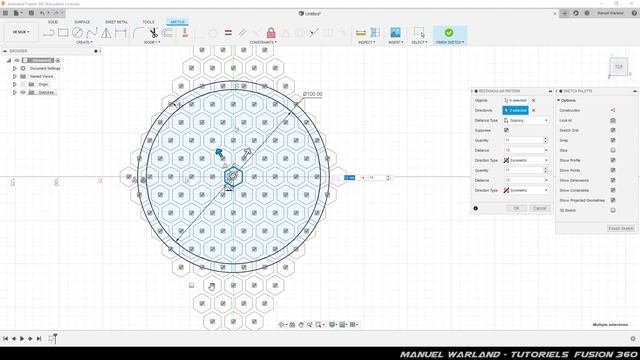Image resolution: width=640 pixels, height=360 pixels.
Task: Switch to the Surface tab
Action: click(82, 22)
